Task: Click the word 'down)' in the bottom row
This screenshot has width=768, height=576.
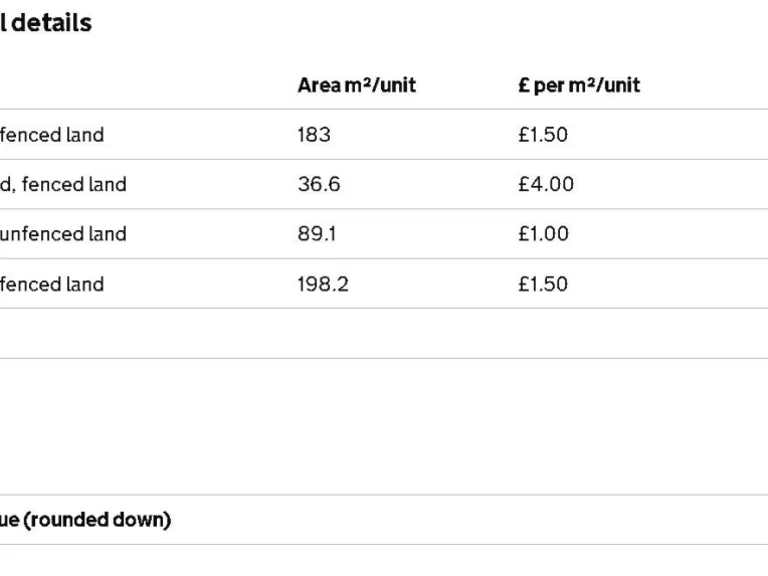Action: 143,520
